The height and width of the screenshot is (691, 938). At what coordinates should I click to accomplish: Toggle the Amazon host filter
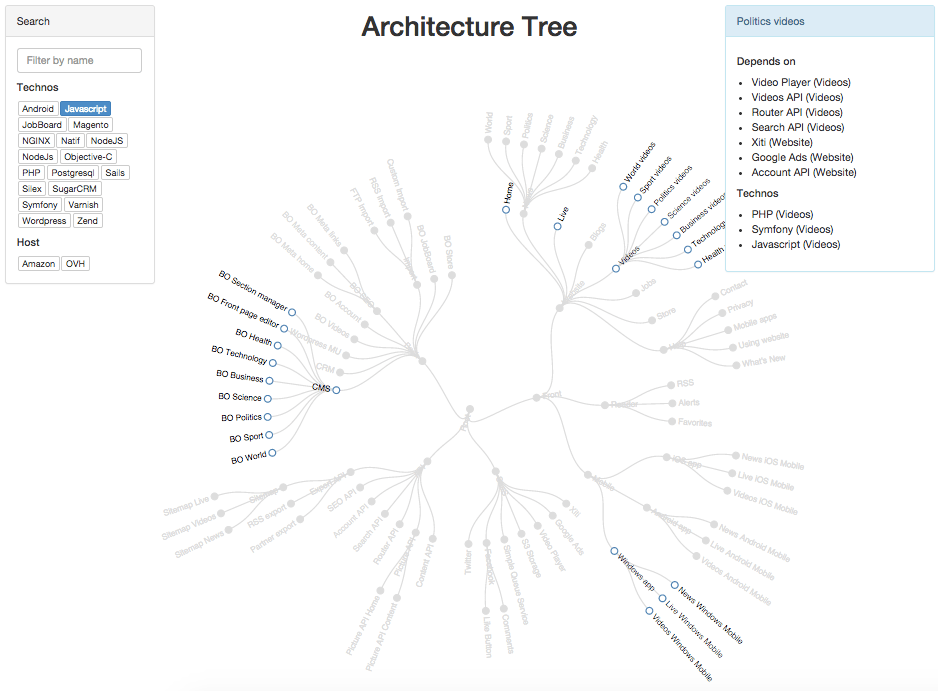click(38, 263)
